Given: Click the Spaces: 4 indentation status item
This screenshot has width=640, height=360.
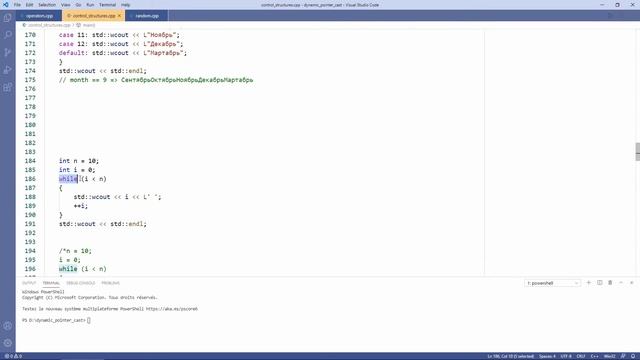Looking at the screenshot, I should coord(547,356).
